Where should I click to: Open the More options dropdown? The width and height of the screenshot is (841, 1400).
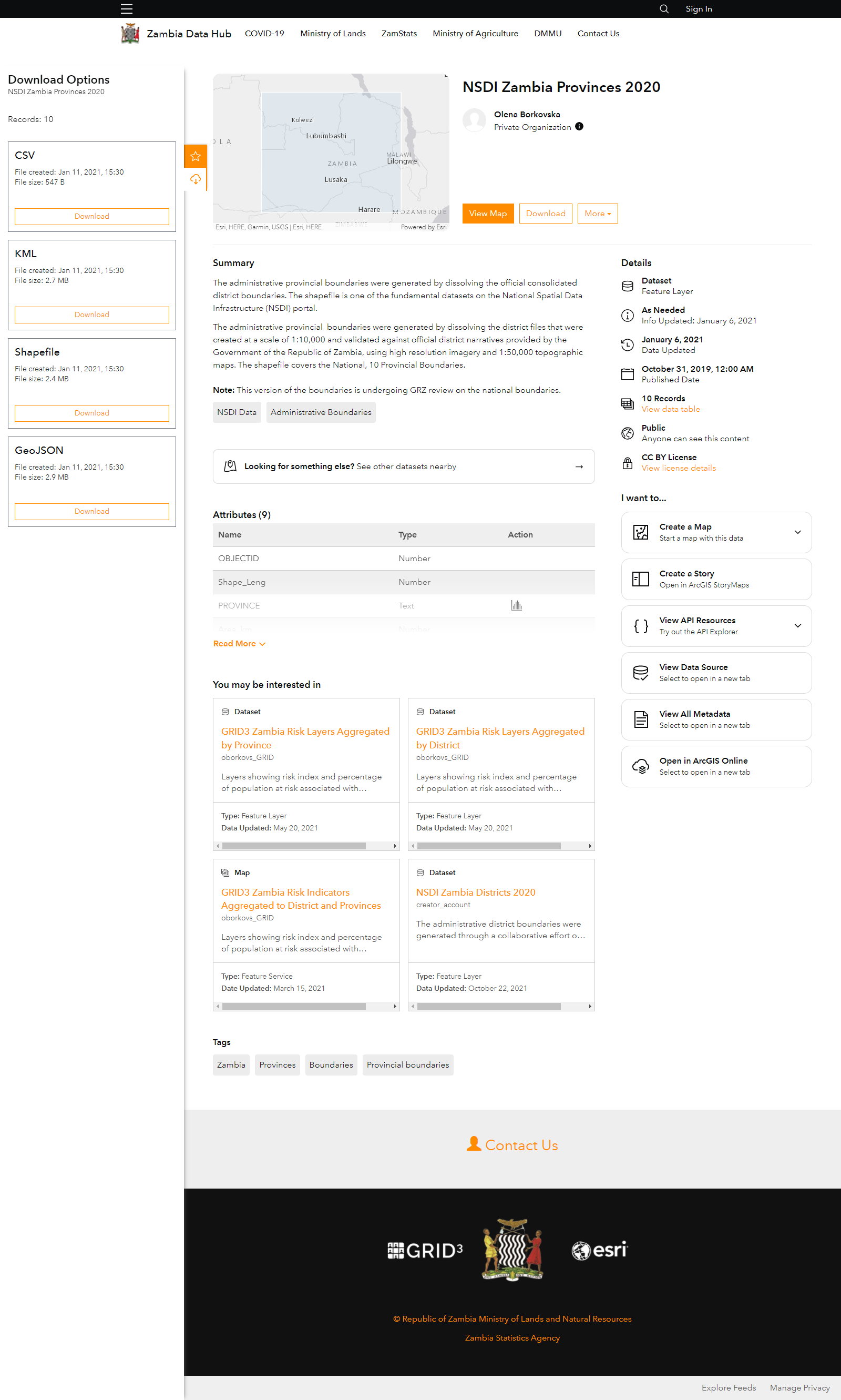point(597,213)
